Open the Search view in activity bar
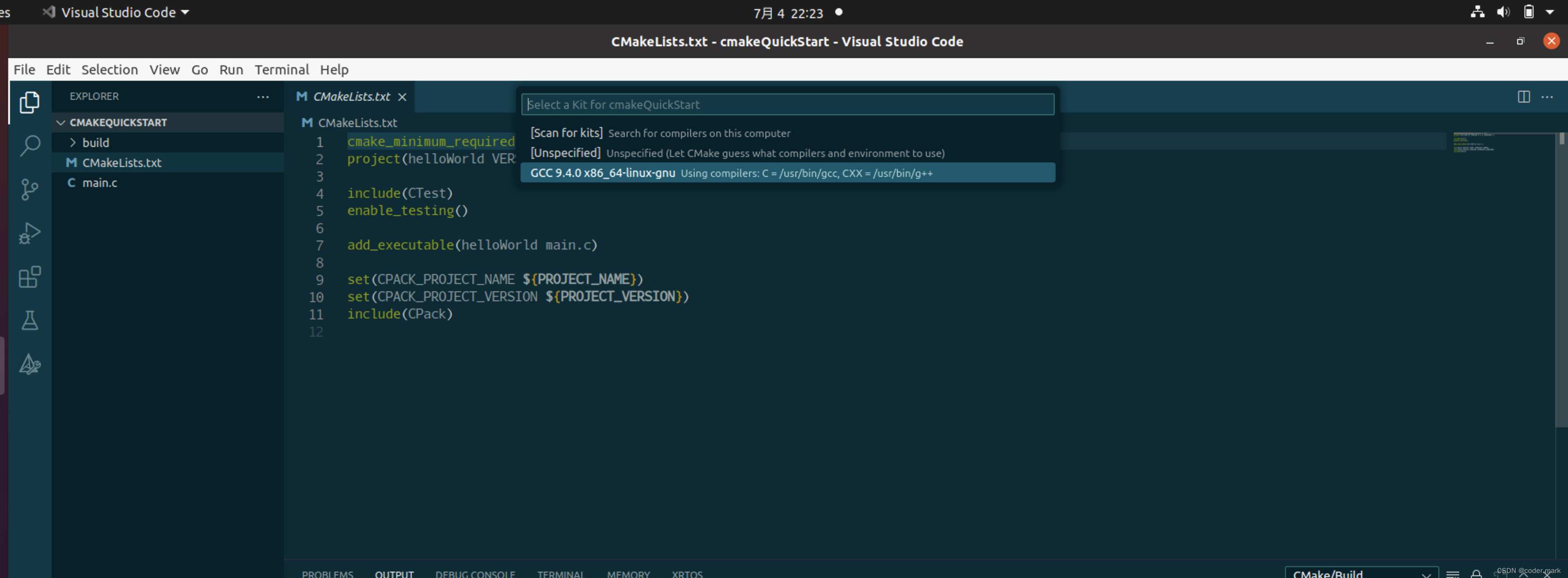Viewport: 1568px width, 578px height. tap(29, 146)
